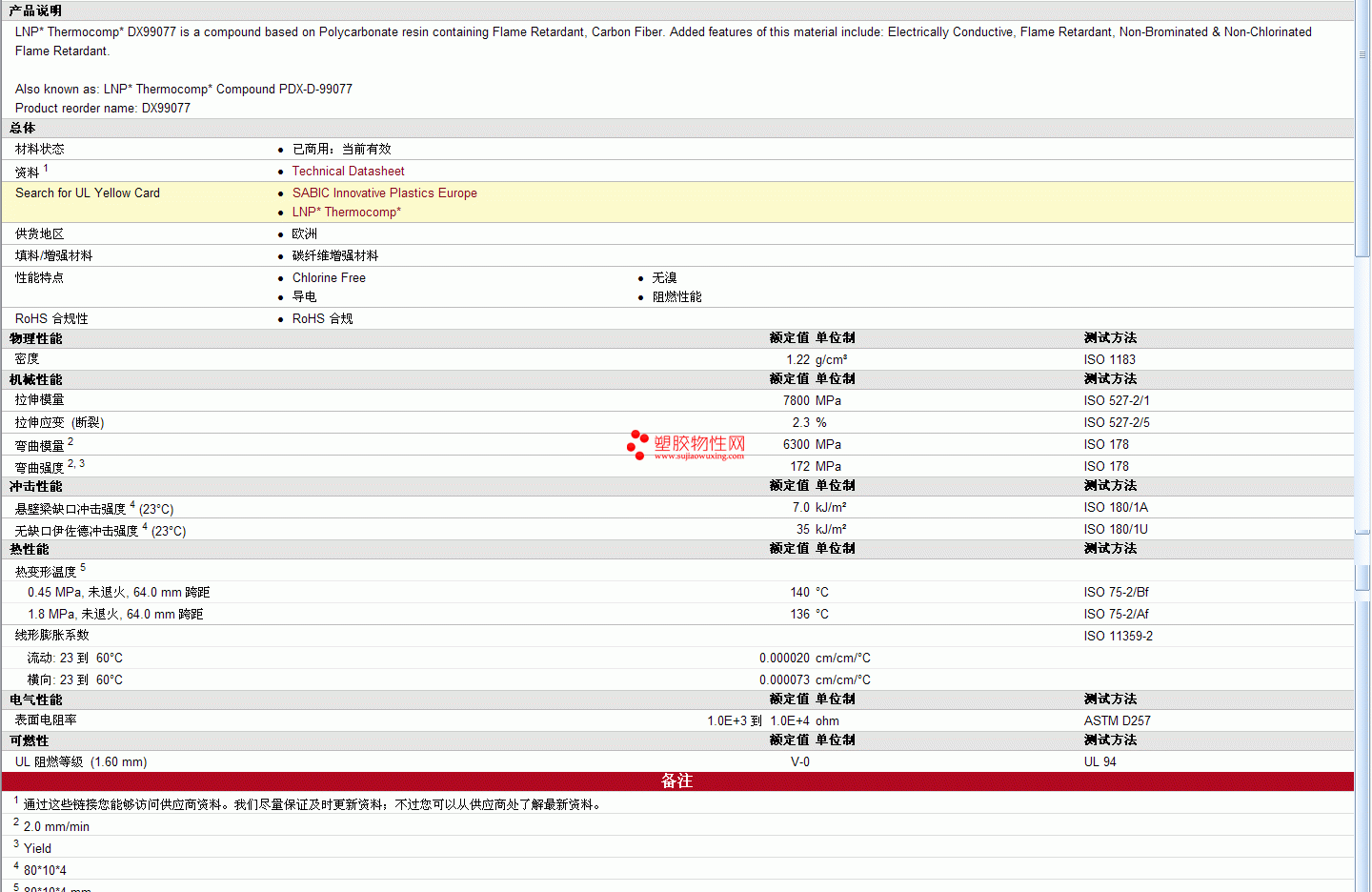The width and height of the screenshot is (1372, 892).
Task: Select the test method ISO 527-2/1
Action: [1117, 401]
